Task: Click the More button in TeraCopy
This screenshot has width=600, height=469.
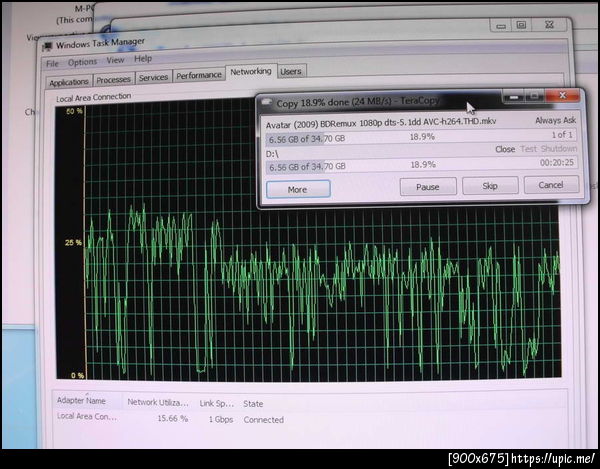Action: (x=298, y=189)
